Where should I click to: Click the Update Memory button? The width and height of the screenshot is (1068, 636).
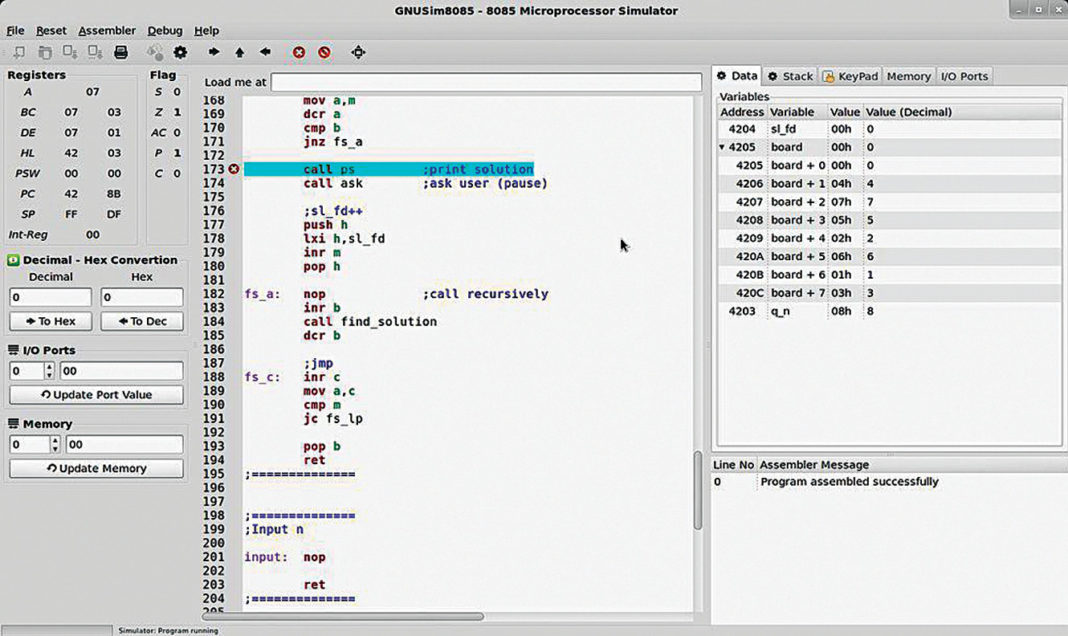coord(95,468)
